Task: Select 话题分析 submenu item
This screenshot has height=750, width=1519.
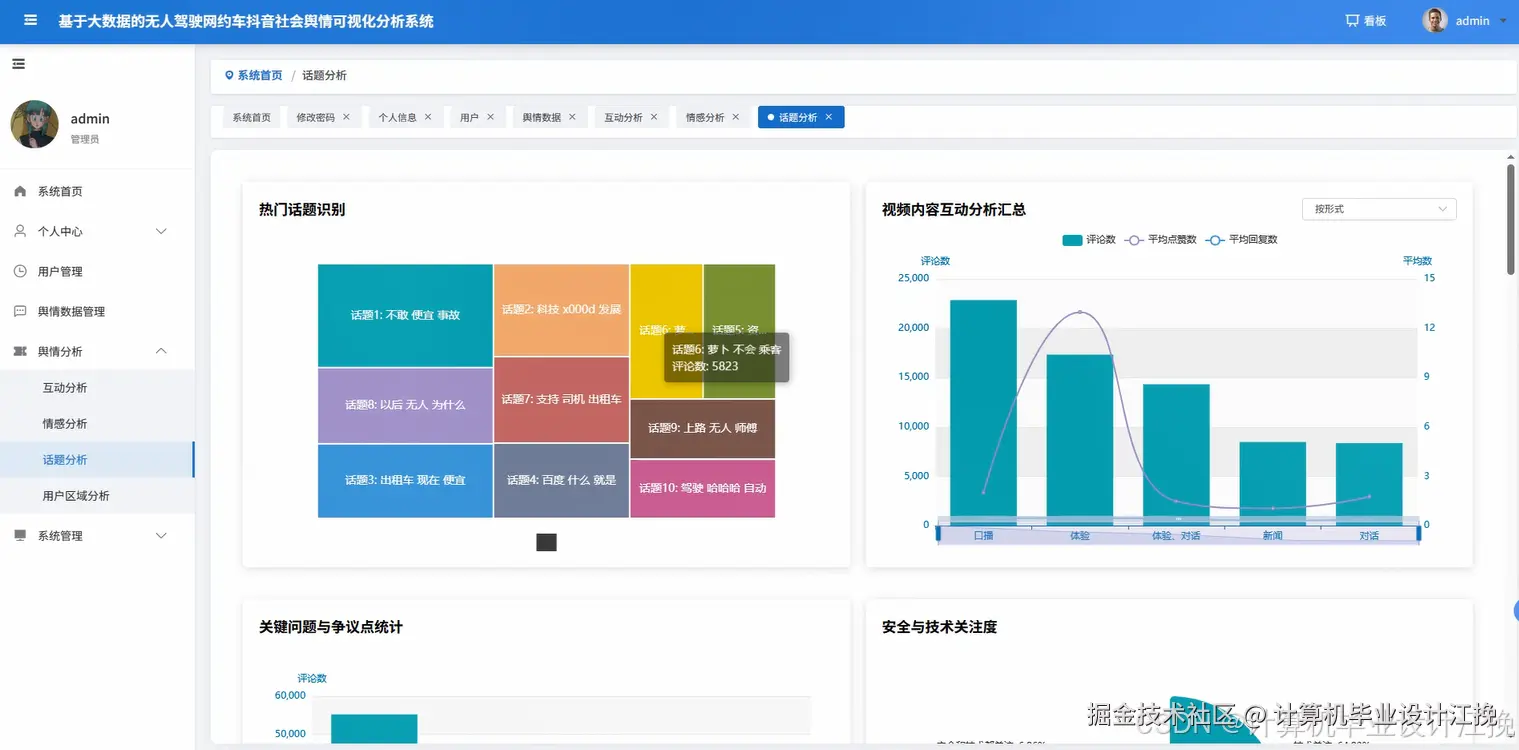Action: 97,460
